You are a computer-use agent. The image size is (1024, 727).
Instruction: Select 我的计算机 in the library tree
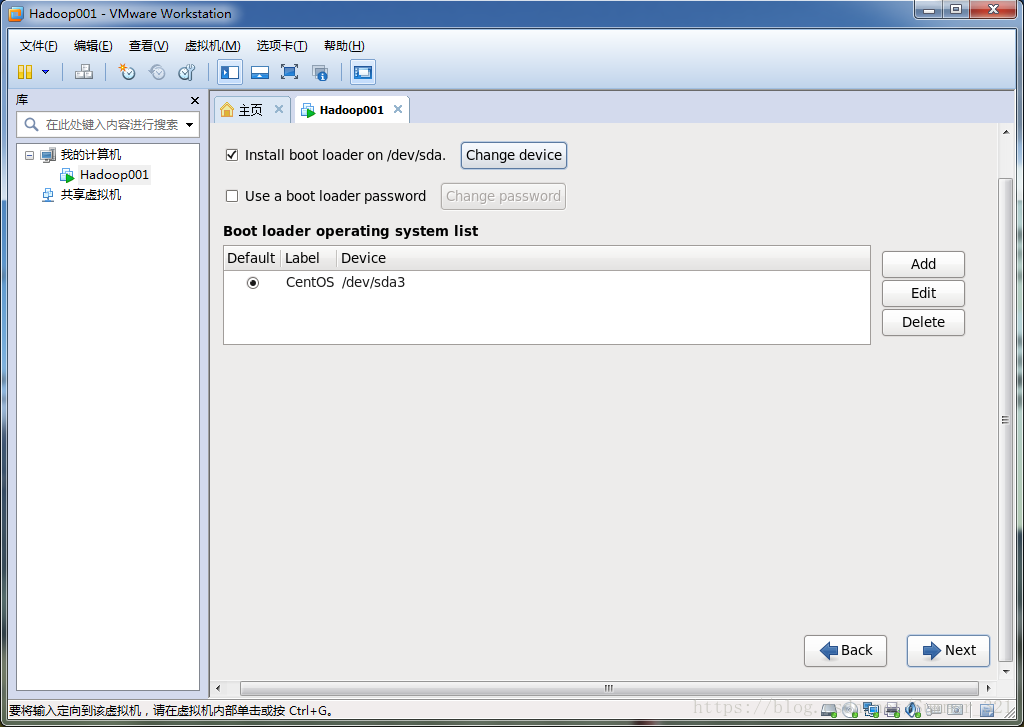(x=91, y=155)
